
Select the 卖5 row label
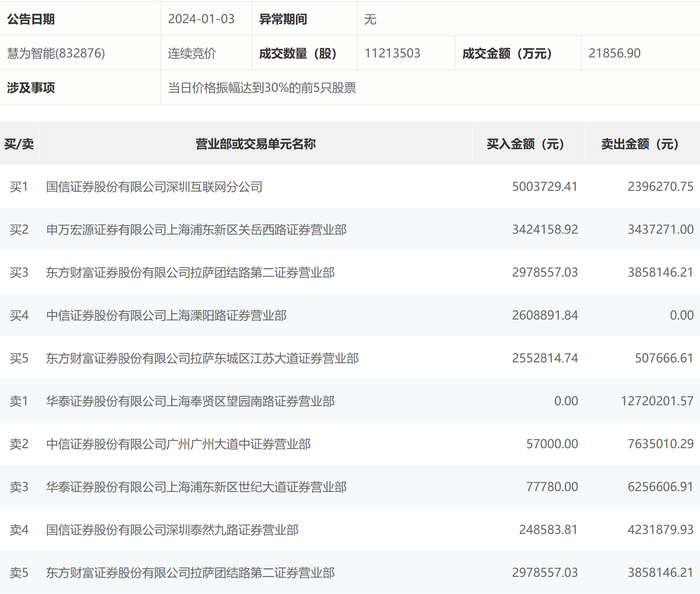coord(19,572)
